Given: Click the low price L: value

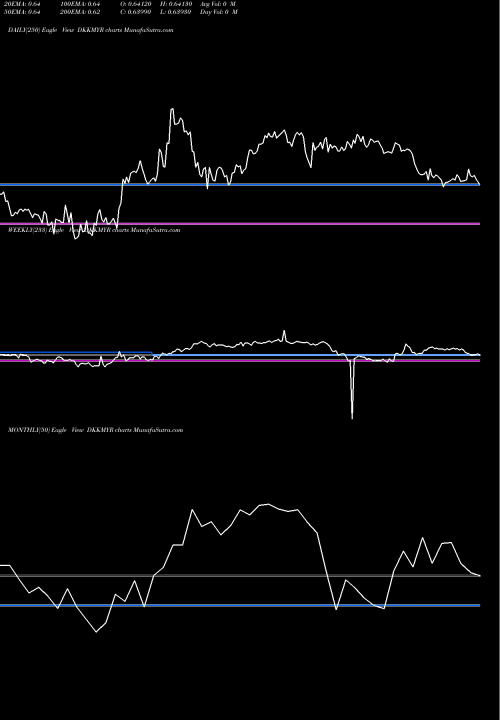Looking at the screenshot, I should (176, 12).
